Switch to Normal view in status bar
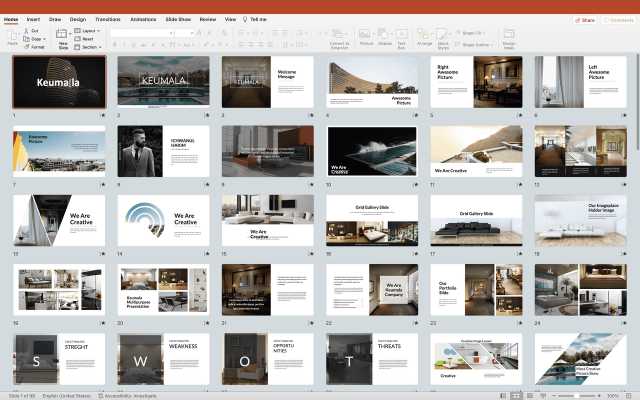 (x=503, y=396)
